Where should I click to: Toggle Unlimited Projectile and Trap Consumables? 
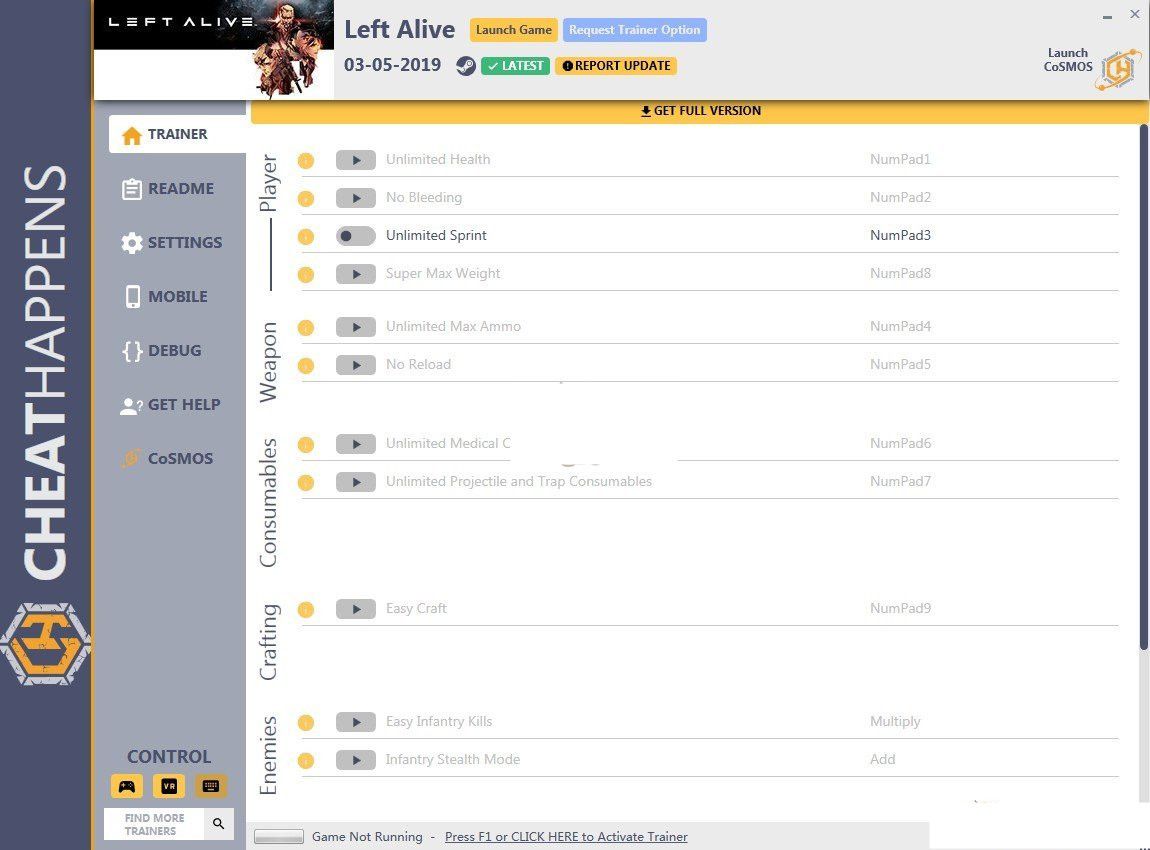click(x=356, y=483)
